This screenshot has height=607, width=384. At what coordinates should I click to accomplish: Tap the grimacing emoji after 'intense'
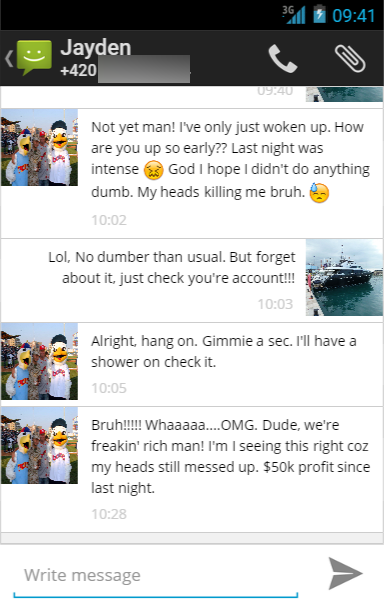coord(153,170)
